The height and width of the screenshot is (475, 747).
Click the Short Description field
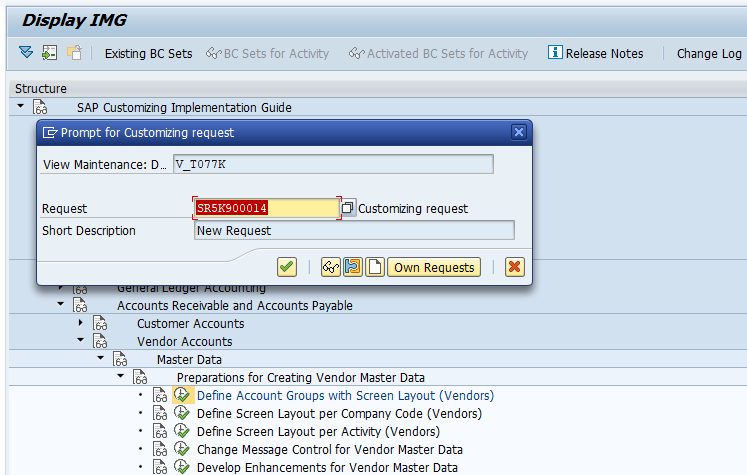pyautogui.click(x=354, y=231)
